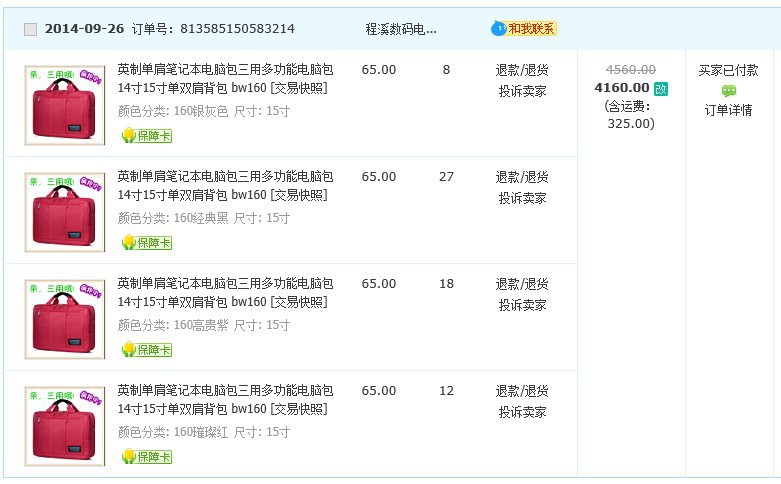Click unit price 65.00 in 160银灰色 row
Screen dimensions: 781x484
coord(379,70)
